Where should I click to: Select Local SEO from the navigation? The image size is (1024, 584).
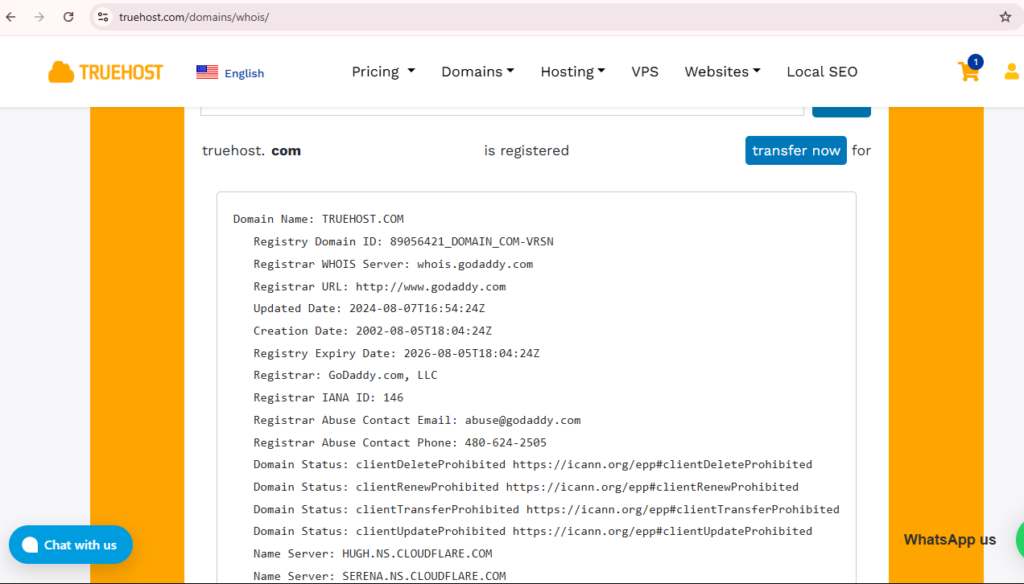[822, 71]
